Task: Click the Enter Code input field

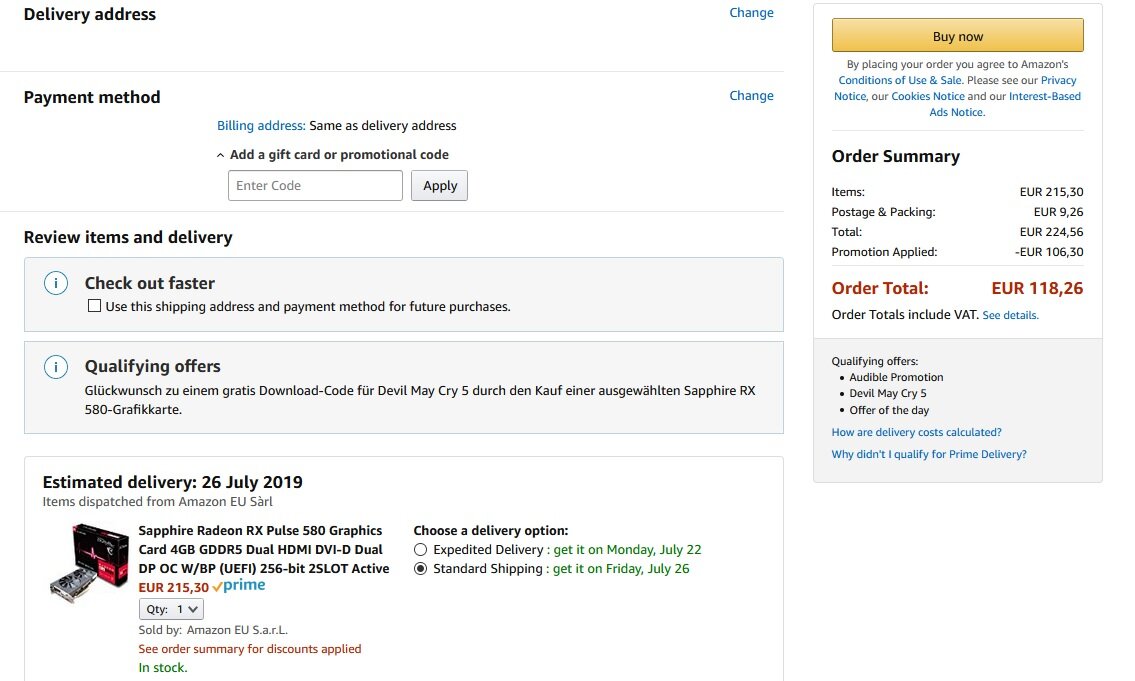Action: [315, 186]
